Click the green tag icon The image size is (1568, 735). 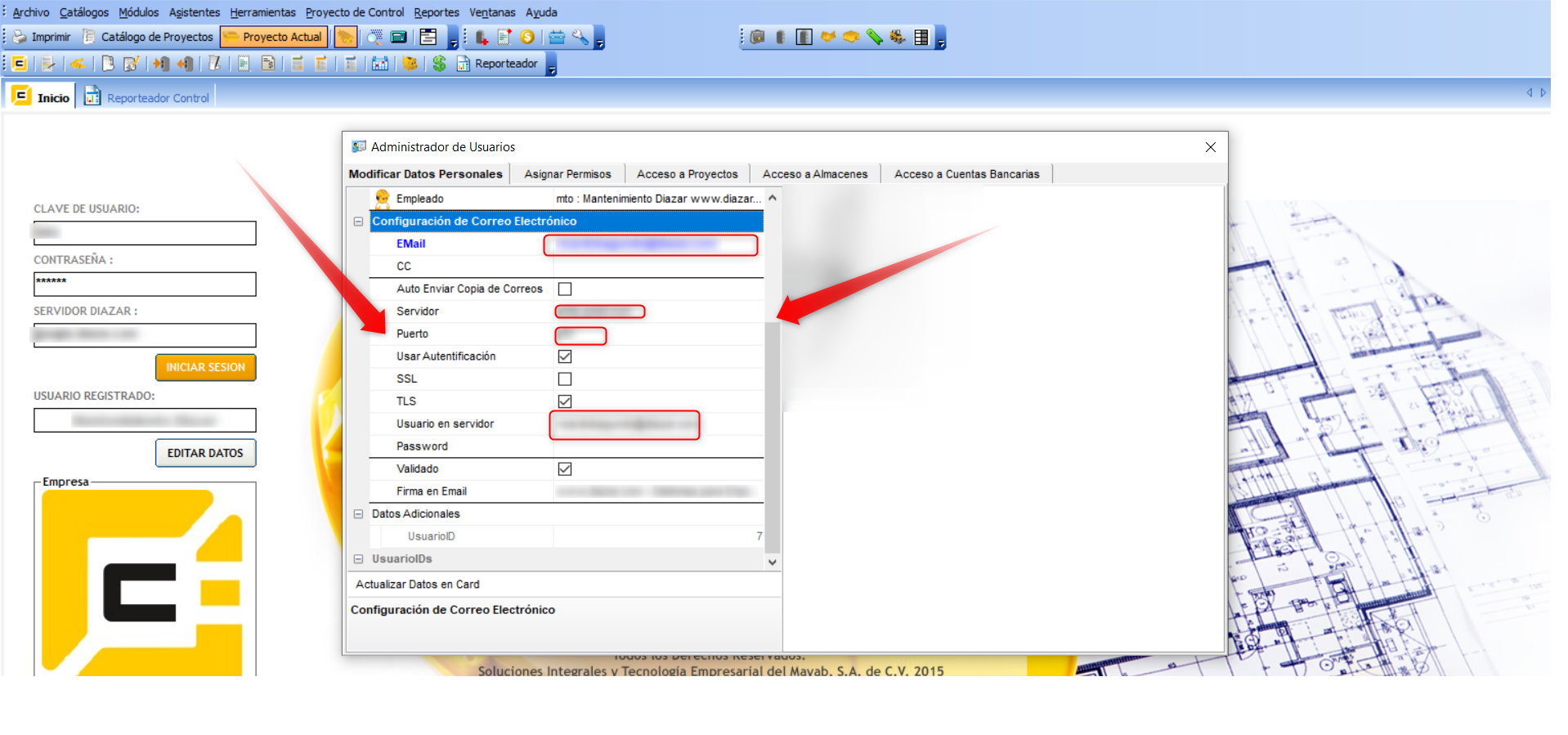click(874, 38)
